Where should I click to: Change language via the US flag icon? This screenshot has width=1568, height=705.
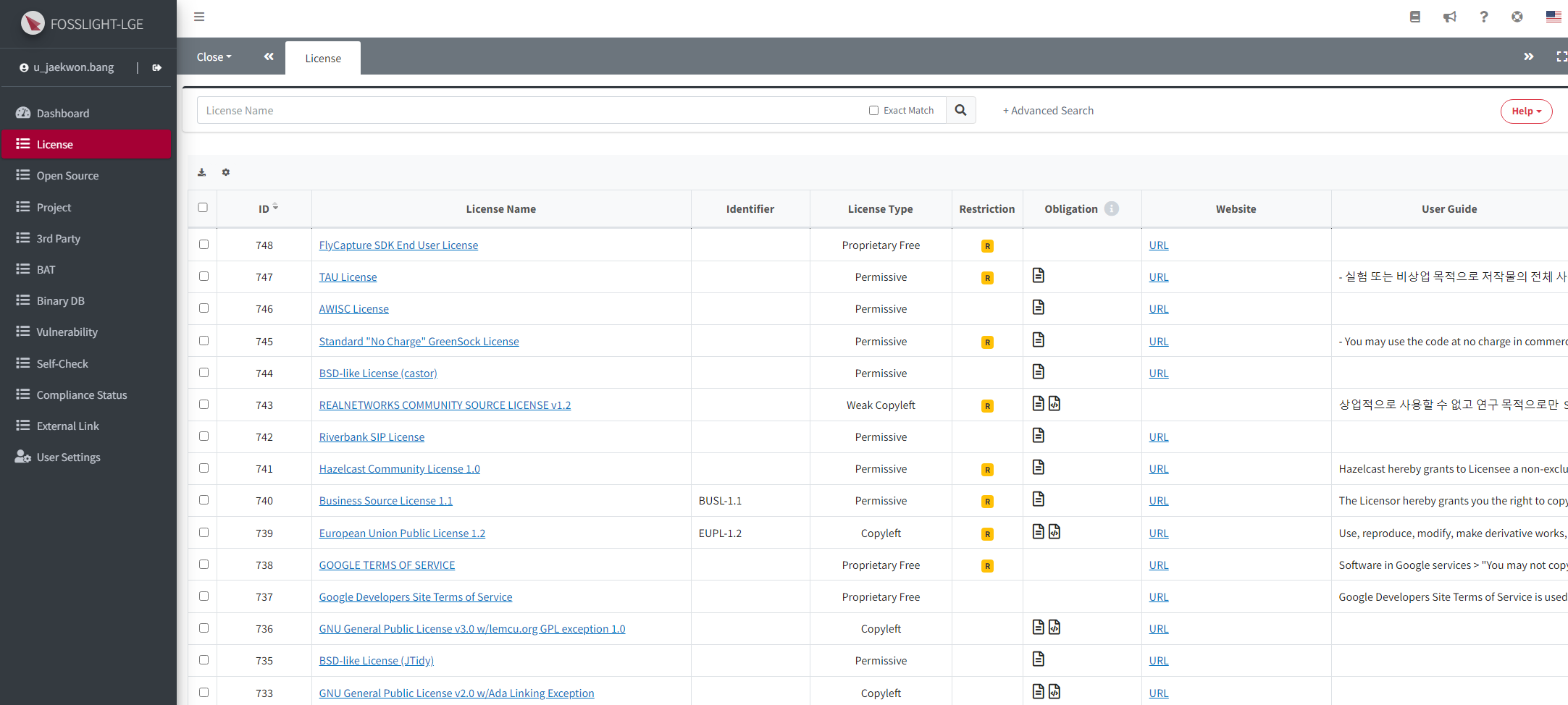(1554, 17)
